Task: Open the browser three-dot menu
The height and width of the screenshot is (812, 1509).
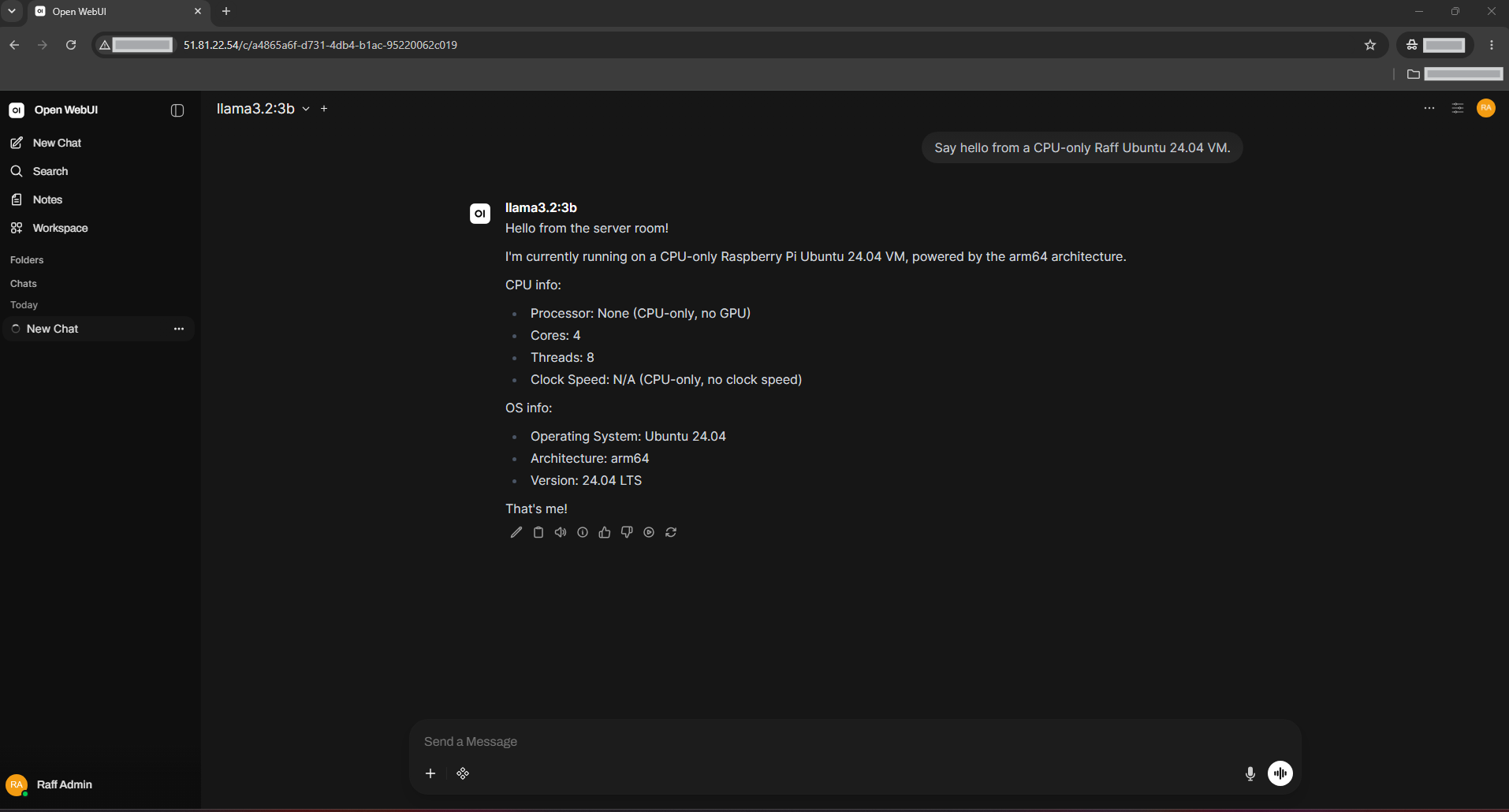Action: pos(1492,45)
